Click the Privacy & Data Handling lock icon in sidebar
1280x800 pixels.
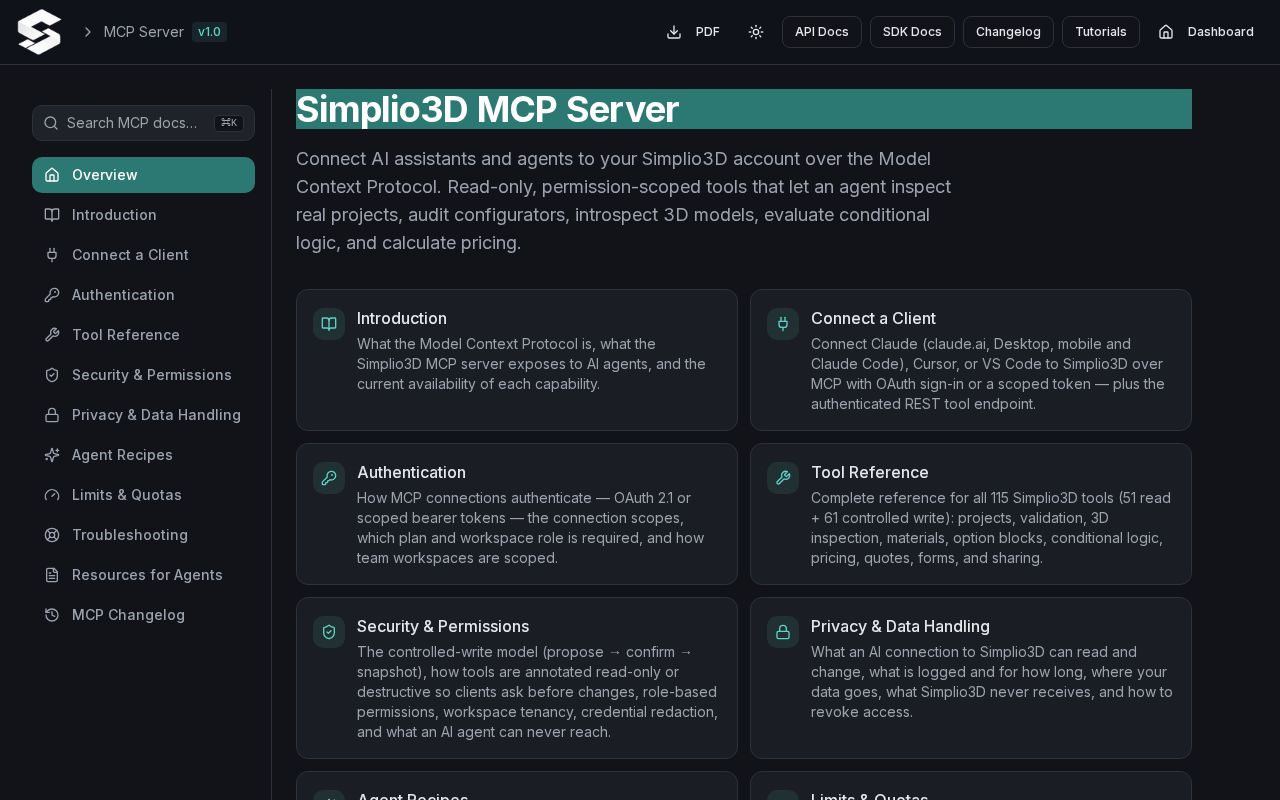[x=52, y=415]
